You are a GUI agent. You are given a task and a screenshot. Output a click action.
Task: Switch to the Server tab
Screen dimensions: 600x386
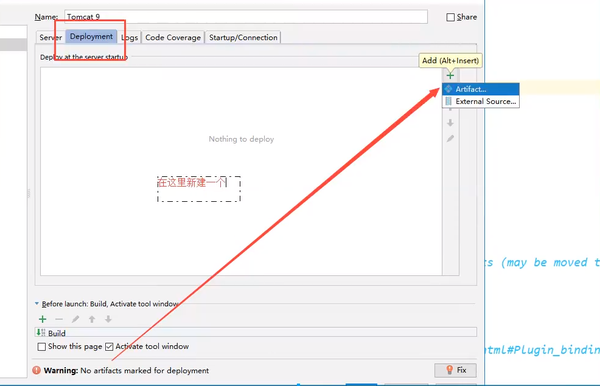pyautogui.click(x=51, y=37)
